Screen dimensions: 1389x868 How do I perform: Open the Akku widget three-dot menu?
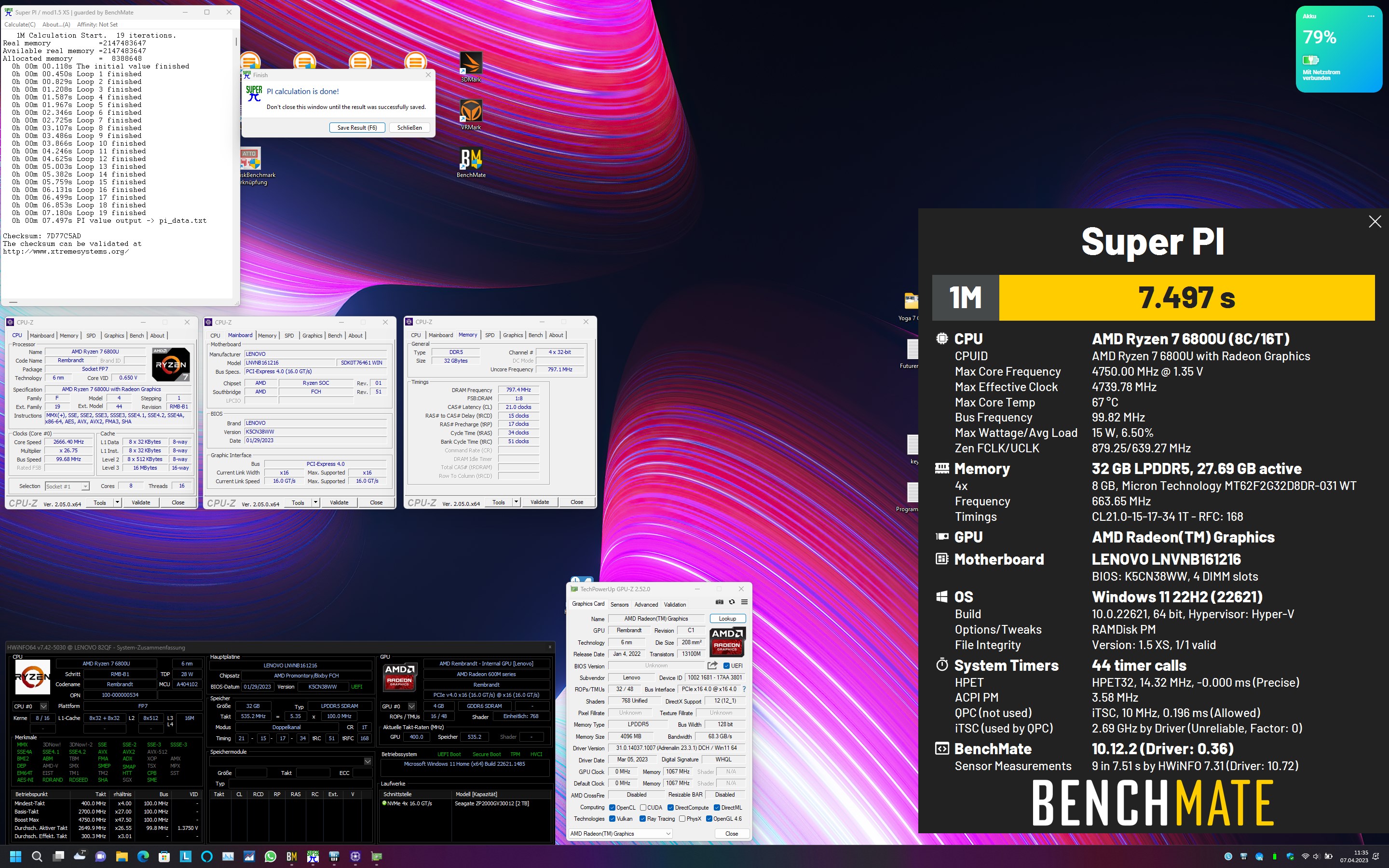pyautogui.click(x=1371, y=16)
